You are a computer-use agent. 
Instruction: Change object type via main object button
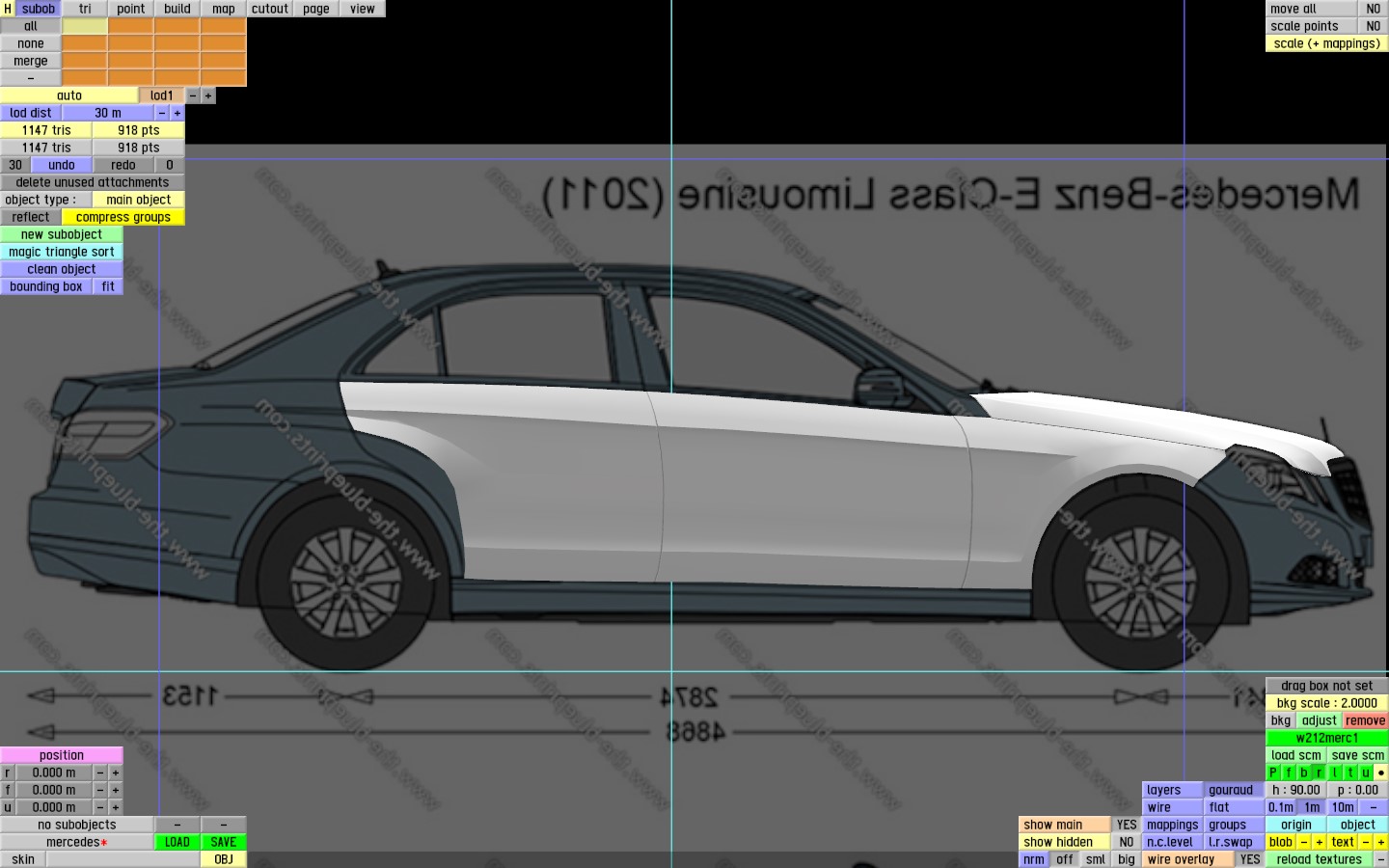pos(139,200)
